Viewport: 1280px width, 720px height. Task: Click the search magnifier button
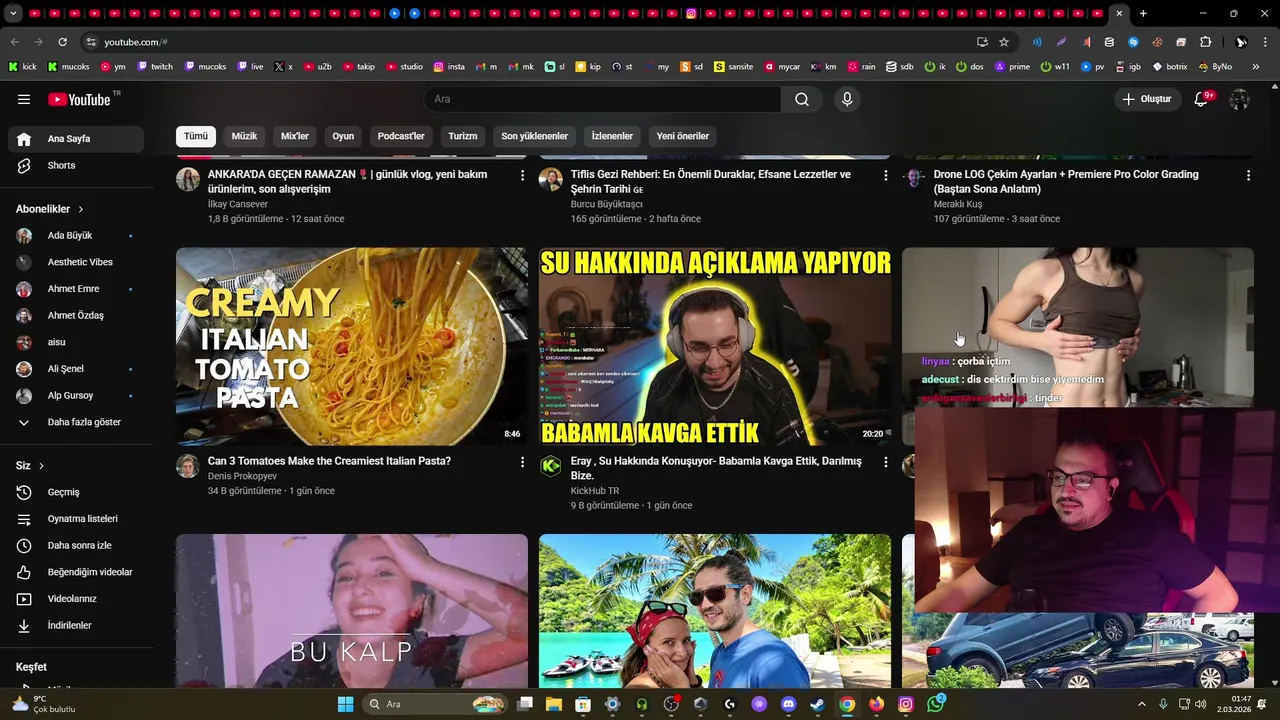coord(802,99)
